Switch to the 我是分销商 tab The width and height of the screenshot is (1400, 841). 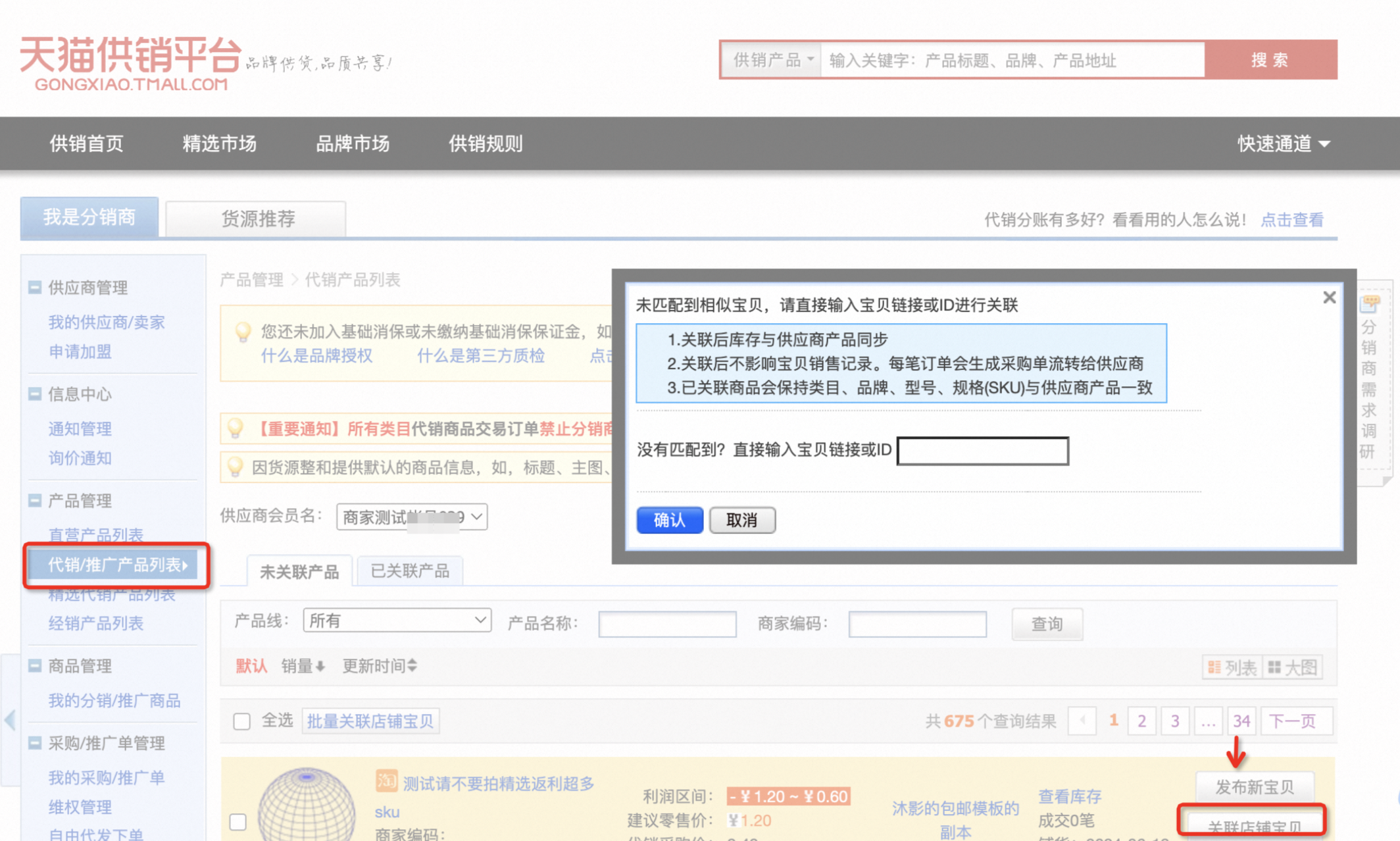point(89,217)
